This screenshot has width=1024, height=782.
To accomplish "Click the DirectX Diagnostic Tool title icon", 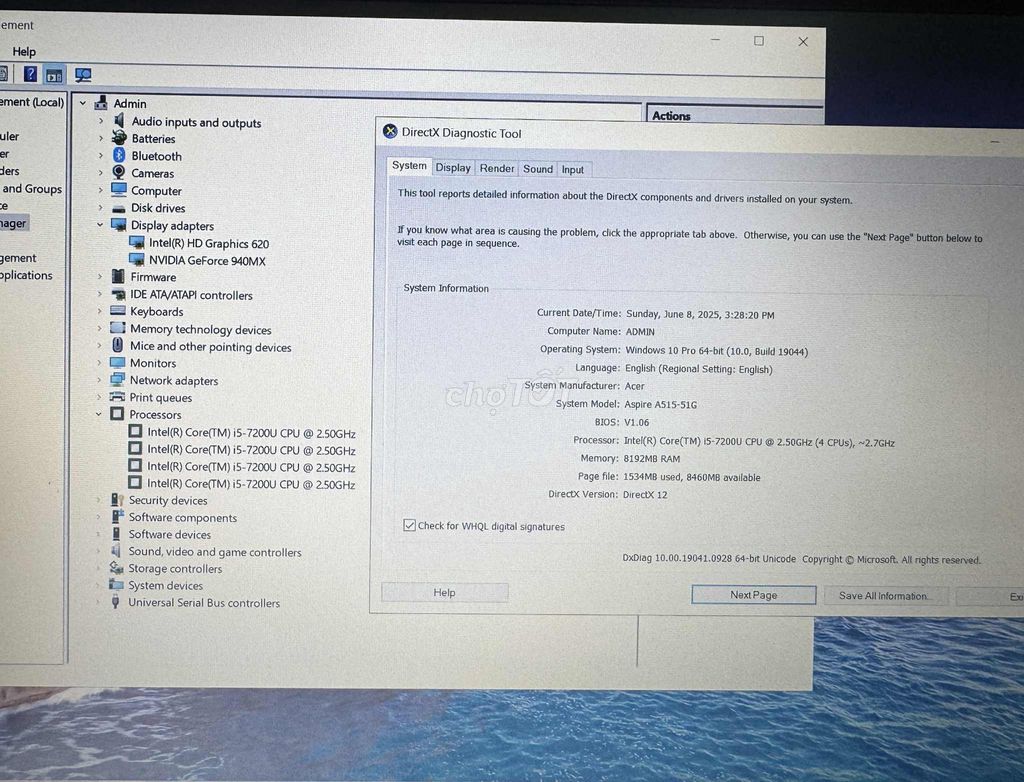I will [x=390, y=131].
